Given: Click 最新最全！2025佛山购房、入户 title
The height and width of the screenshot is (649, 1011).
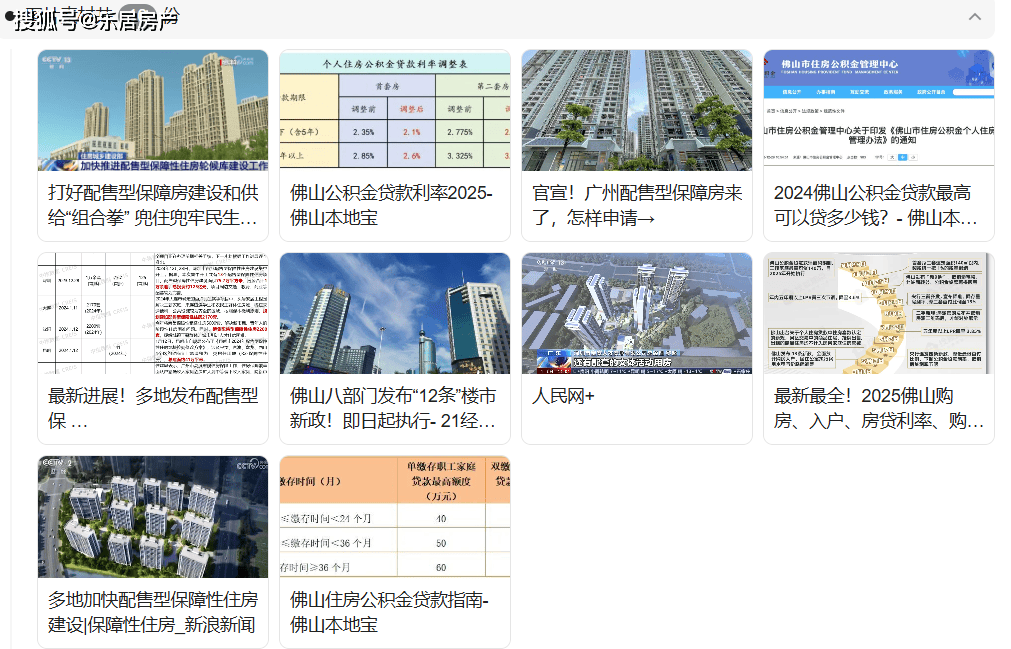Looking at the screenshot, I should [879, 408].
